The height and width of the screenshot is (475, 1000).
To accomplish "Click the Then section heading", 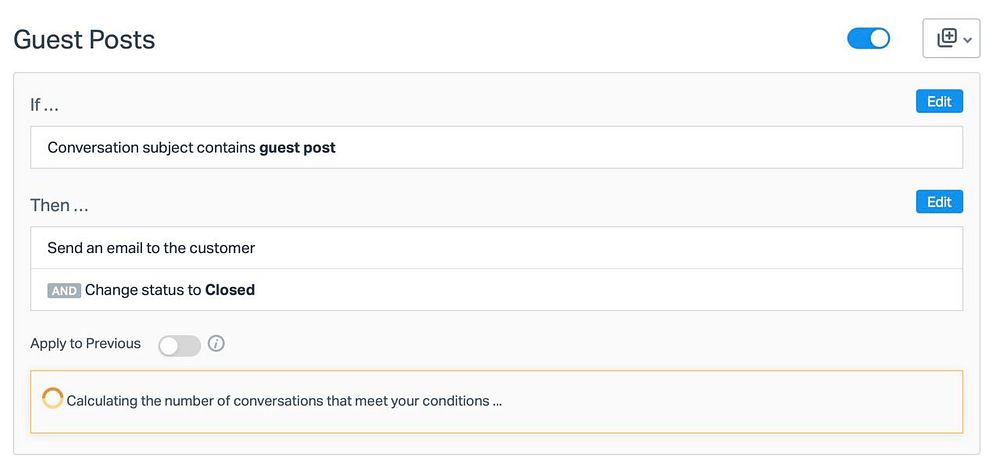I will coord(59,205).
